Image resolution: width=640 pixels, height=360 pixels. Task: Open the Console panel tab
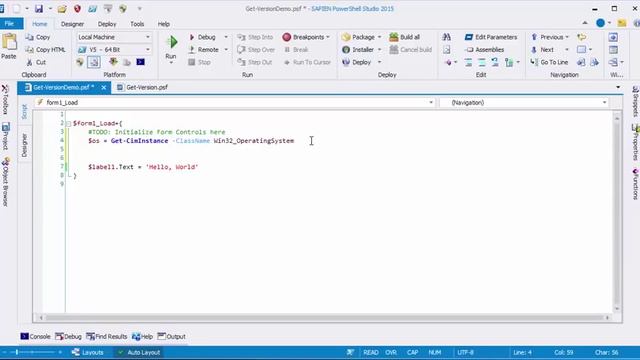pyautogui.click(x=36, y=337)
